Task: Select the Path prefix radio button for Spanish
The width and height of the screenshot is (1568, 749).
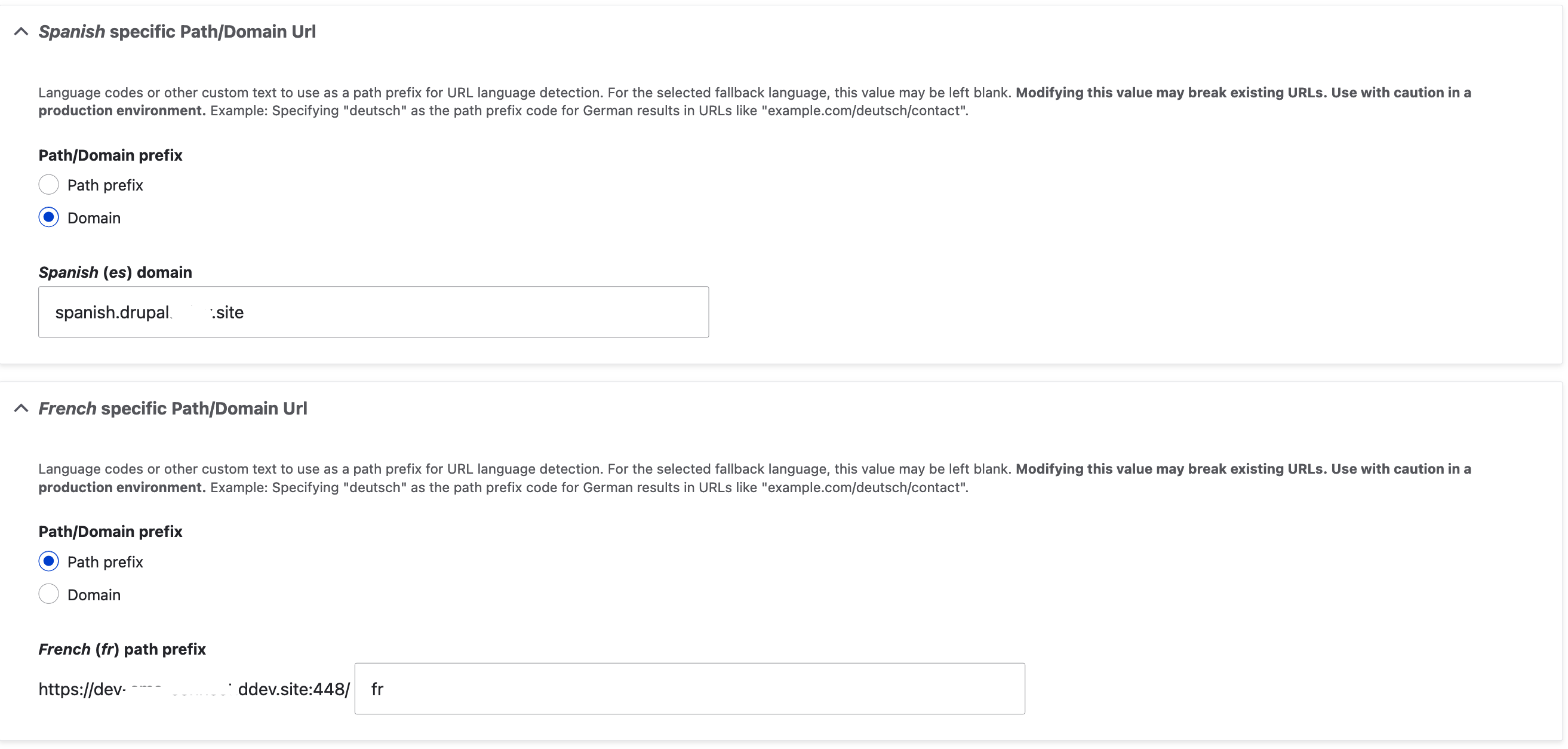Action: click(x=49, y=185)
